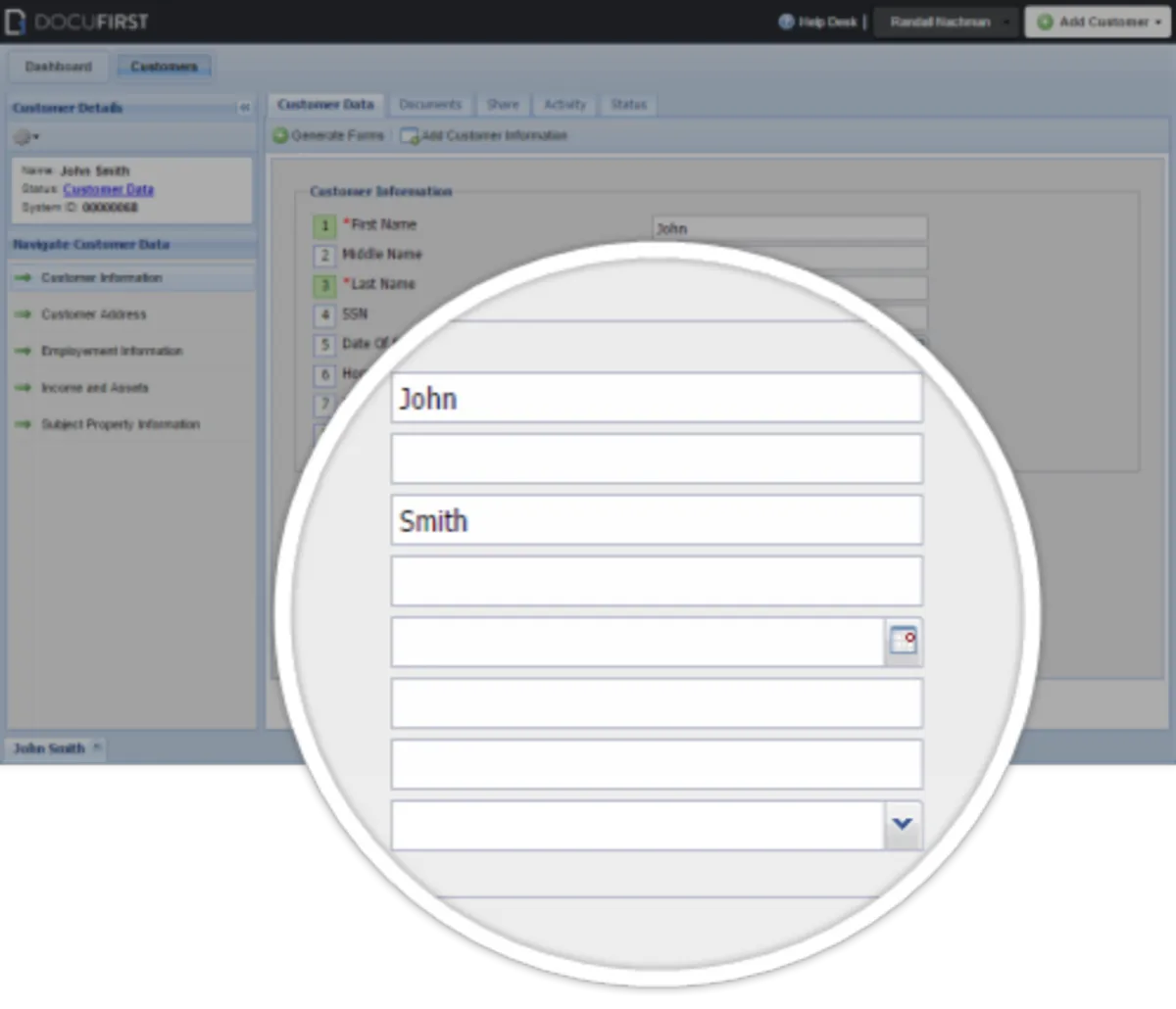1176x1009 pixels.
Task: Click "System ID: 00000068" text
Action: coord(79,208)
